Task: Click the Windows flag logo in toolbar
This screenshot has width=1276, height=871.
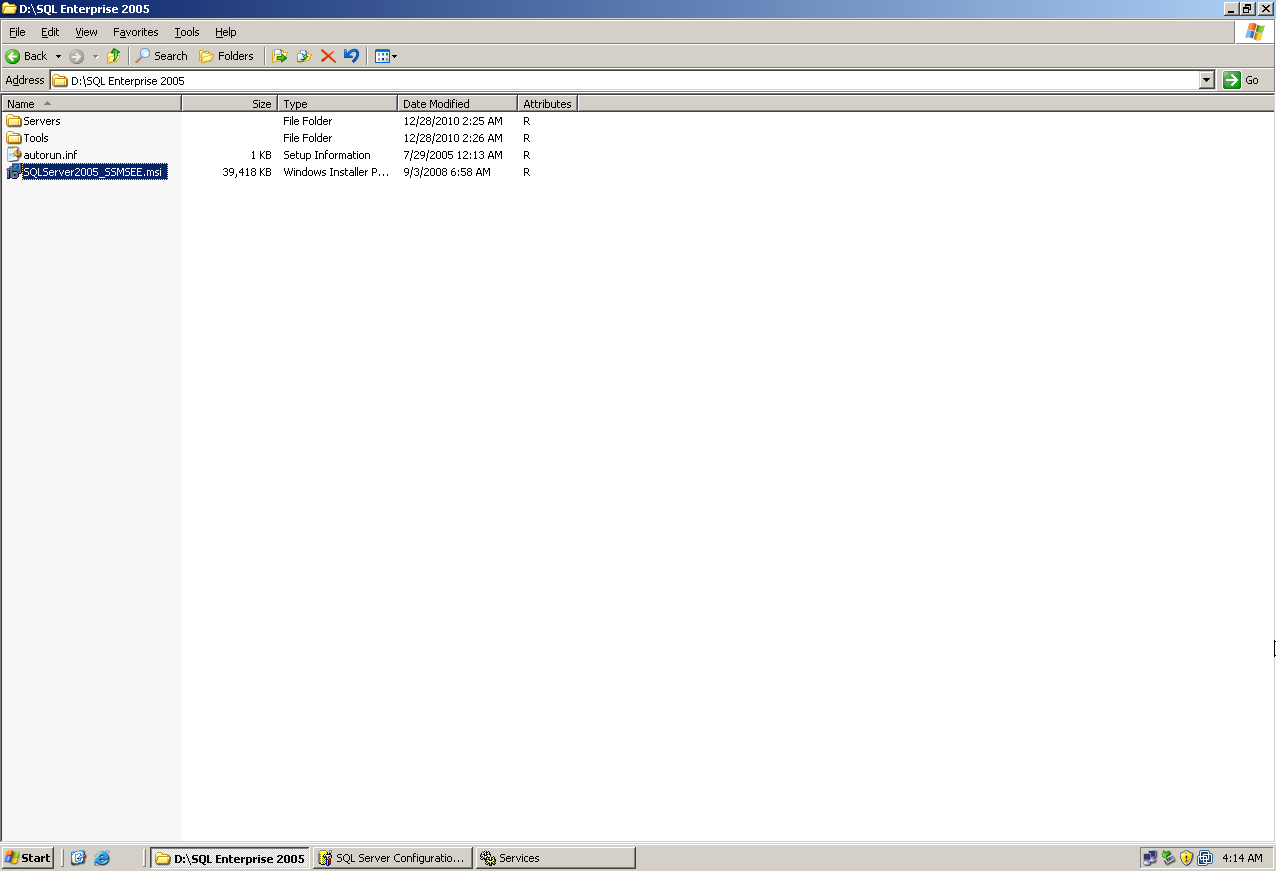Action: click(1254, 32)
